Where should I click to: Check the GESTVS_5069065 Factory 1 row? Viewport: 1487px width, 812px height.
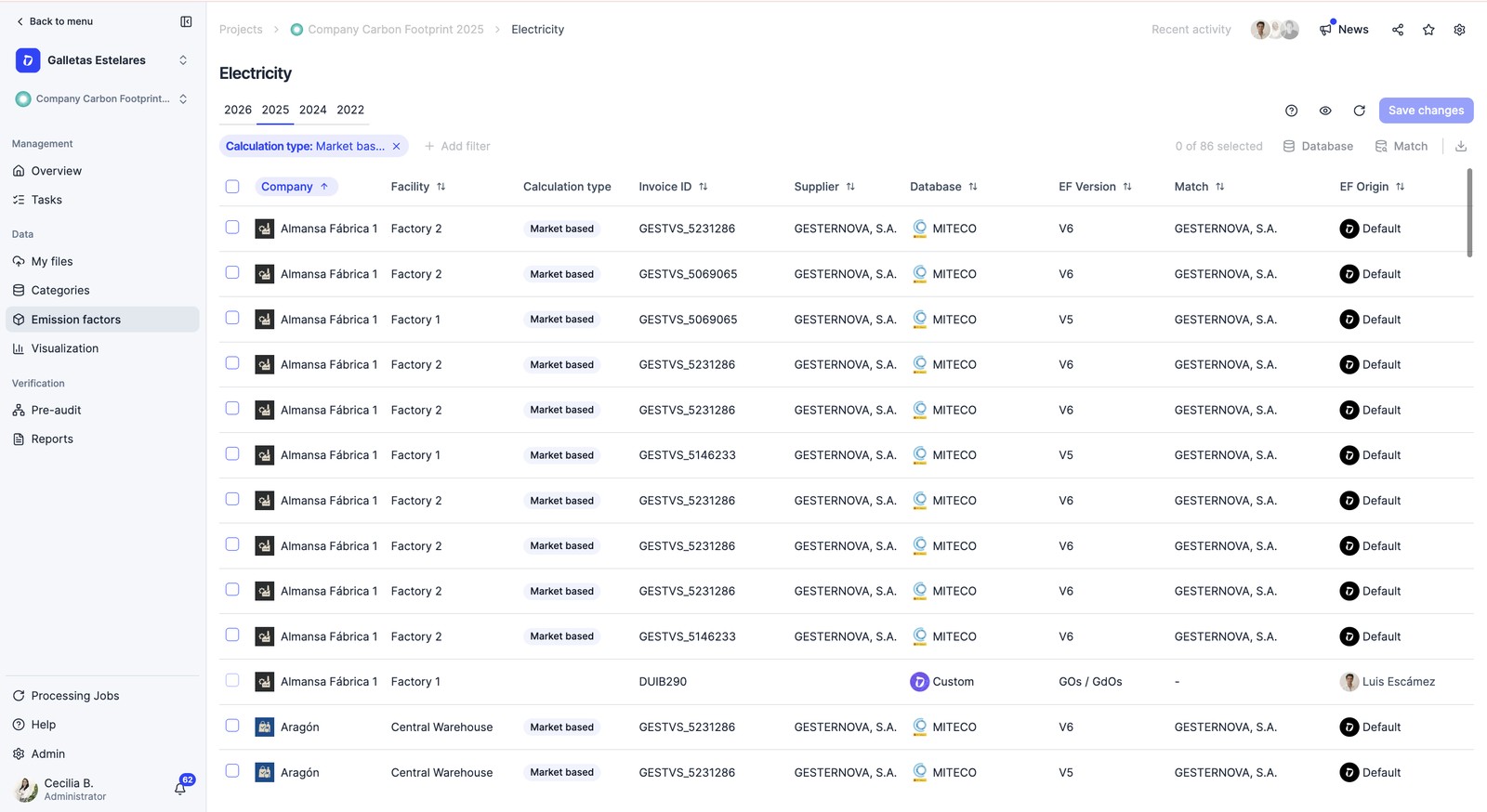pyautogui.click(x=232, y=319)
